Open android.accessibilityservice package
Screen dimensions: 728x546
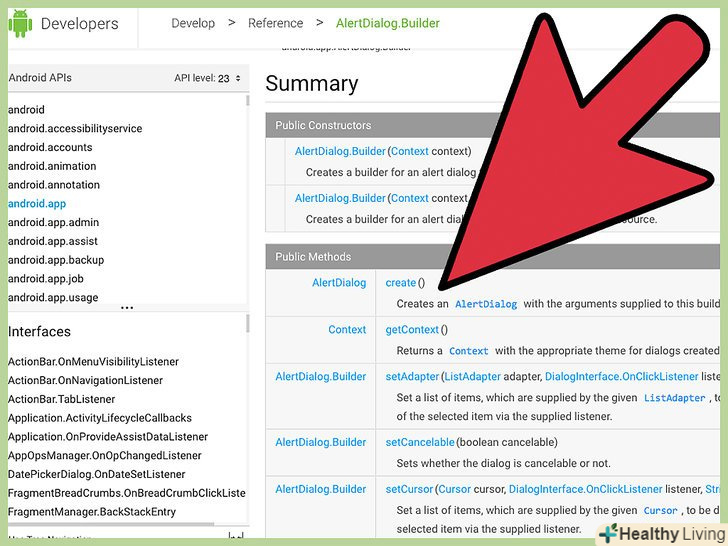(x=75, y=129)
